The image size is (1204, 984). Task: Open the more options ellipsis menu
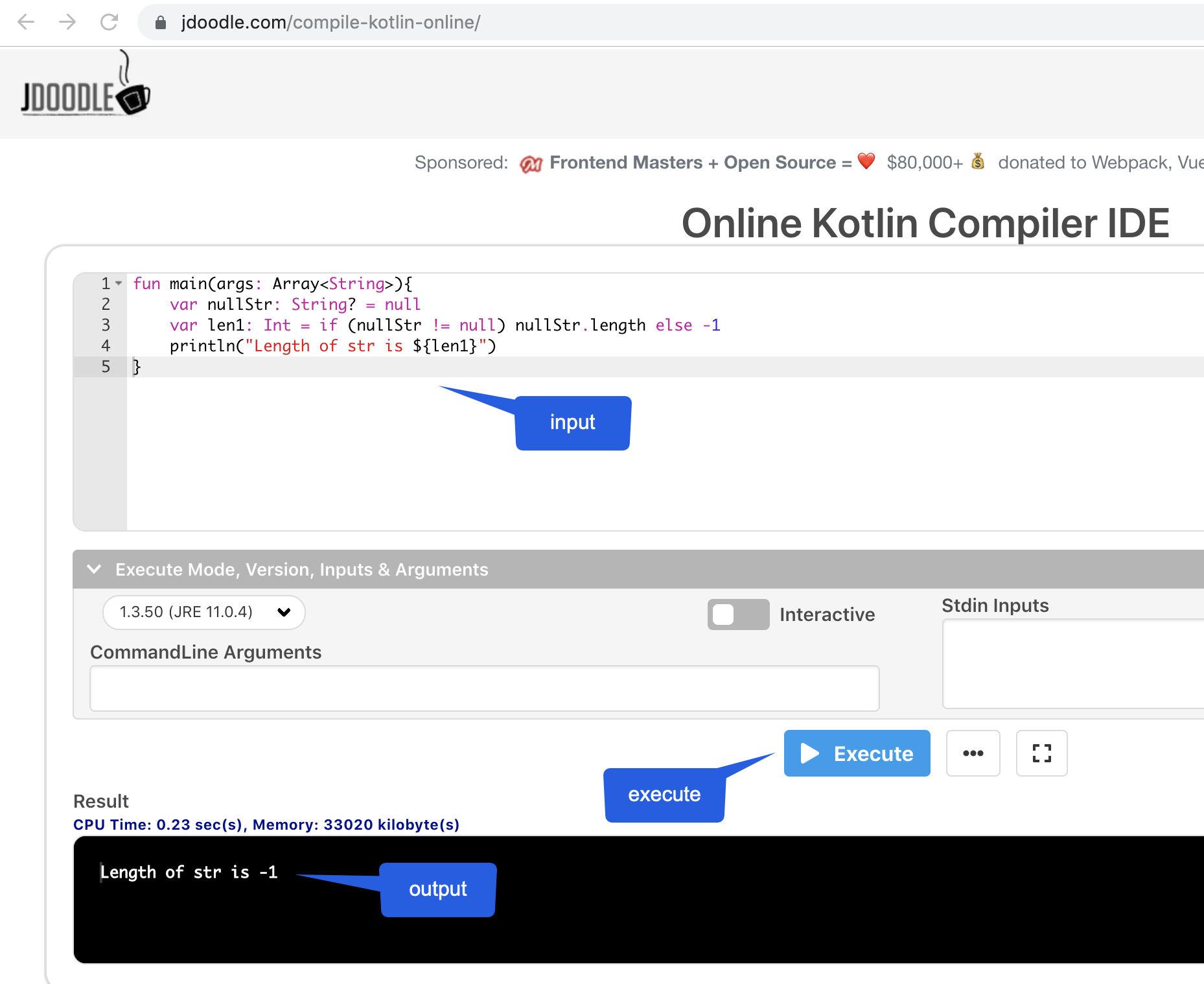pos(973,753)
